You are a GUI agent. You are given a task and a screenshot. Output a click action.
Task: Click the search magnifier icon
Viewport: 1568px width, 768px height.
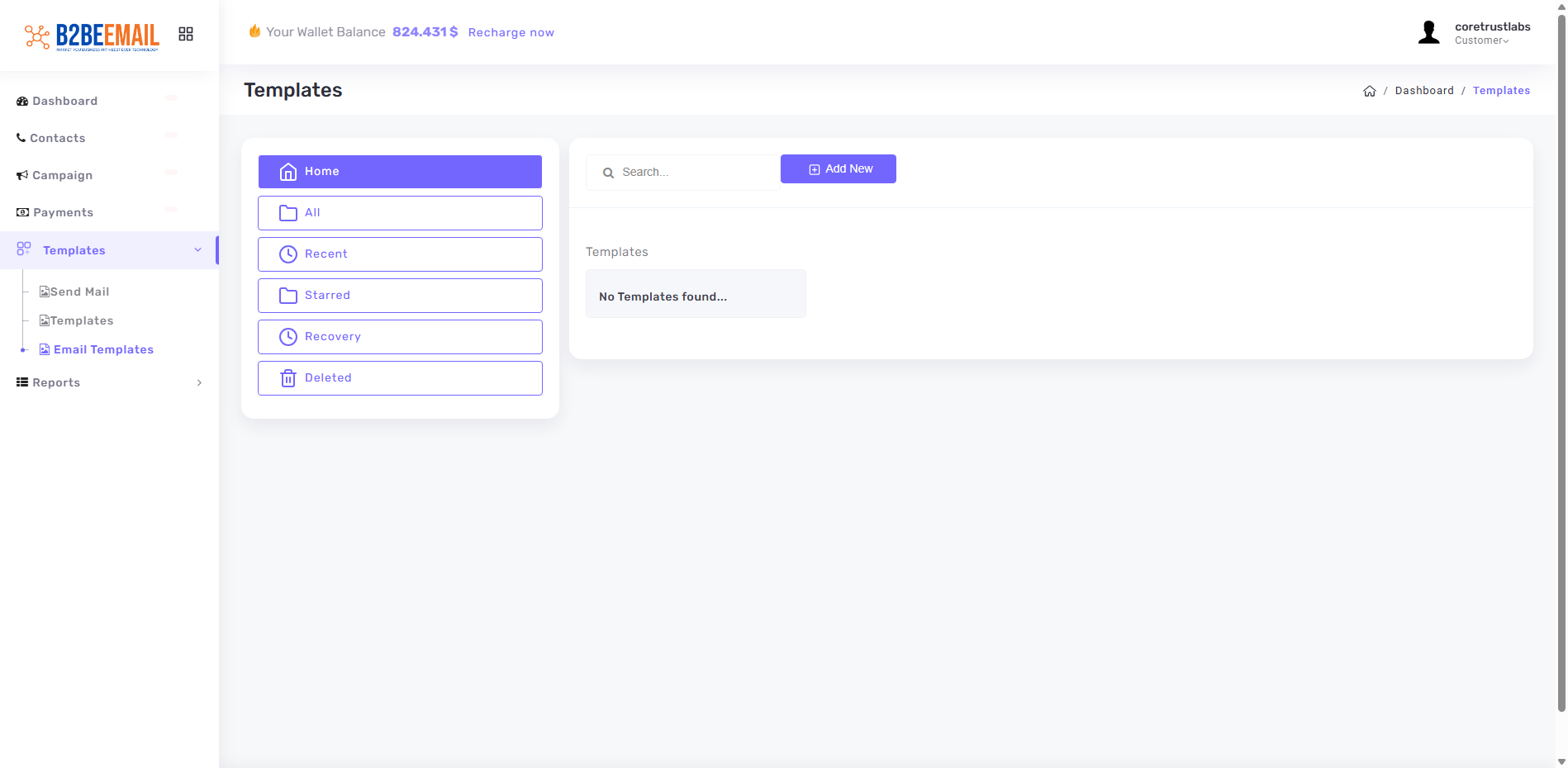tap(608, 173)
